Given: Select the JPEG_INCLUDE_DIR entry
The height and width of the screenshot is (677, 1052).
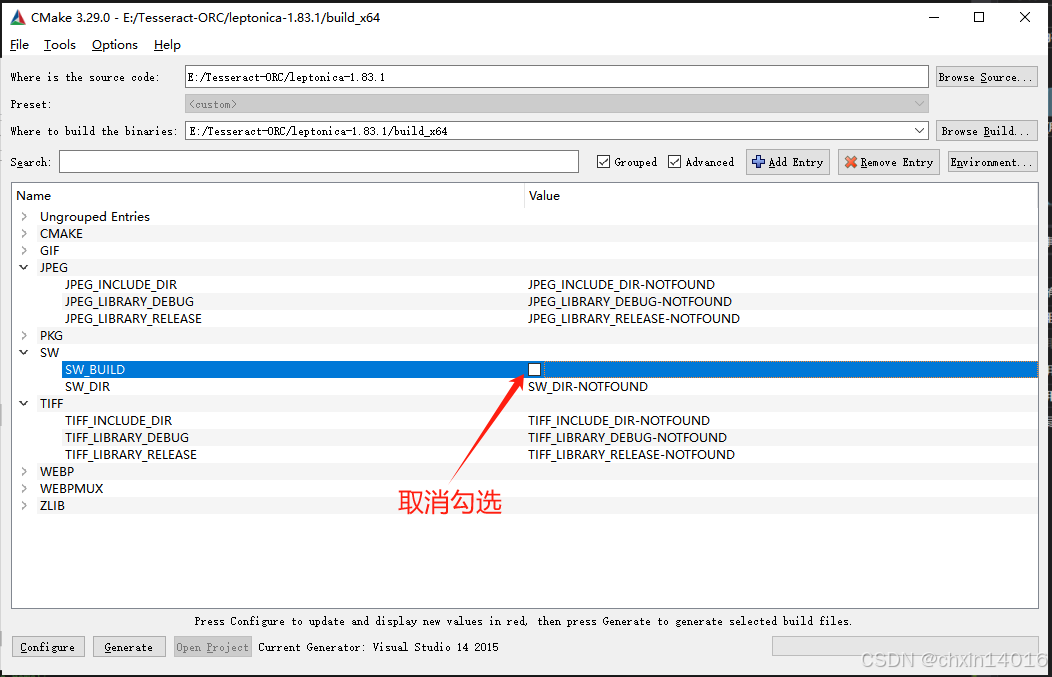Looking at the screenshot, I should [x=121, y=284].
